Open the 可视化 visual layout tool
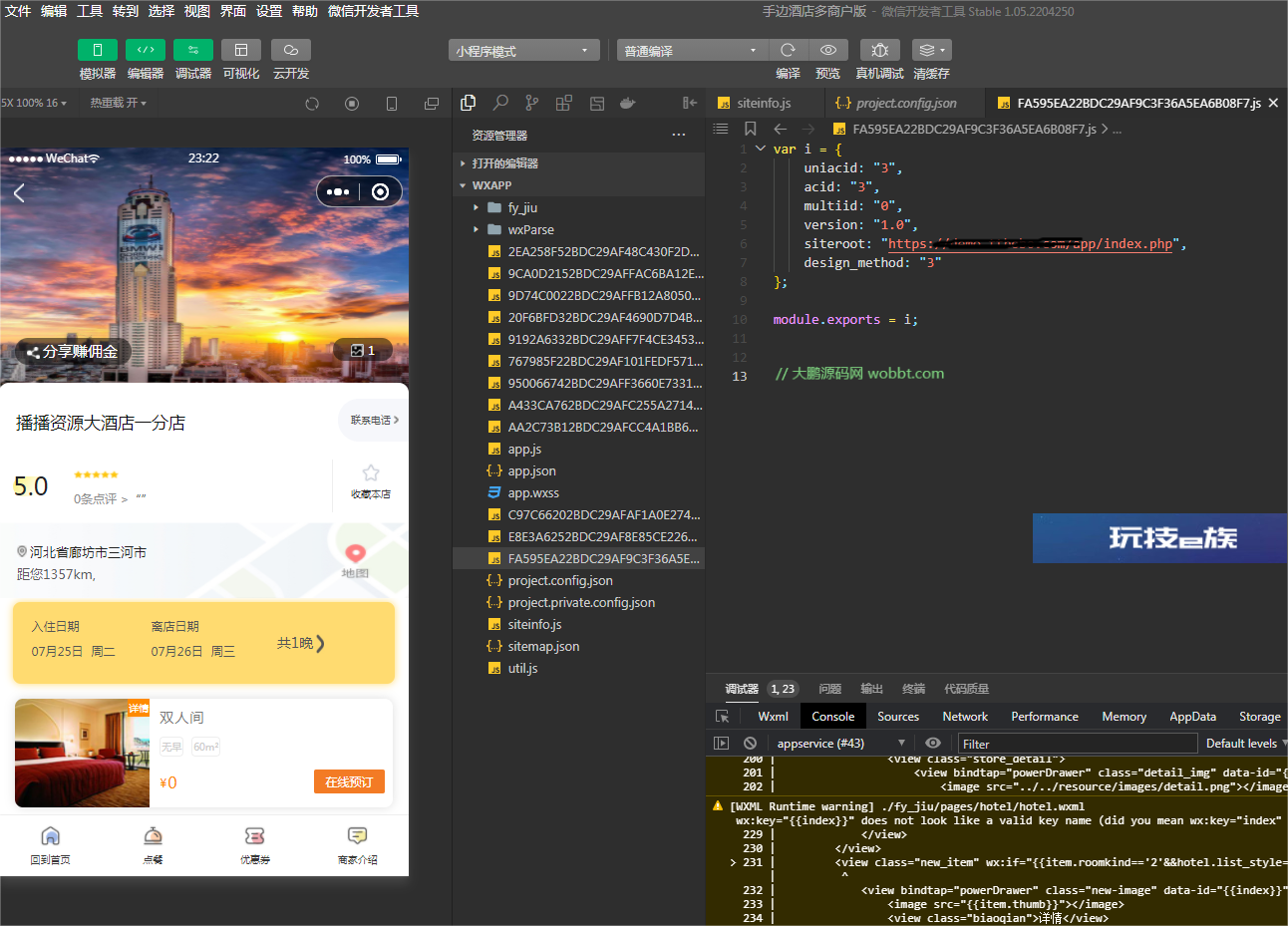 click(x=241, y=50)
